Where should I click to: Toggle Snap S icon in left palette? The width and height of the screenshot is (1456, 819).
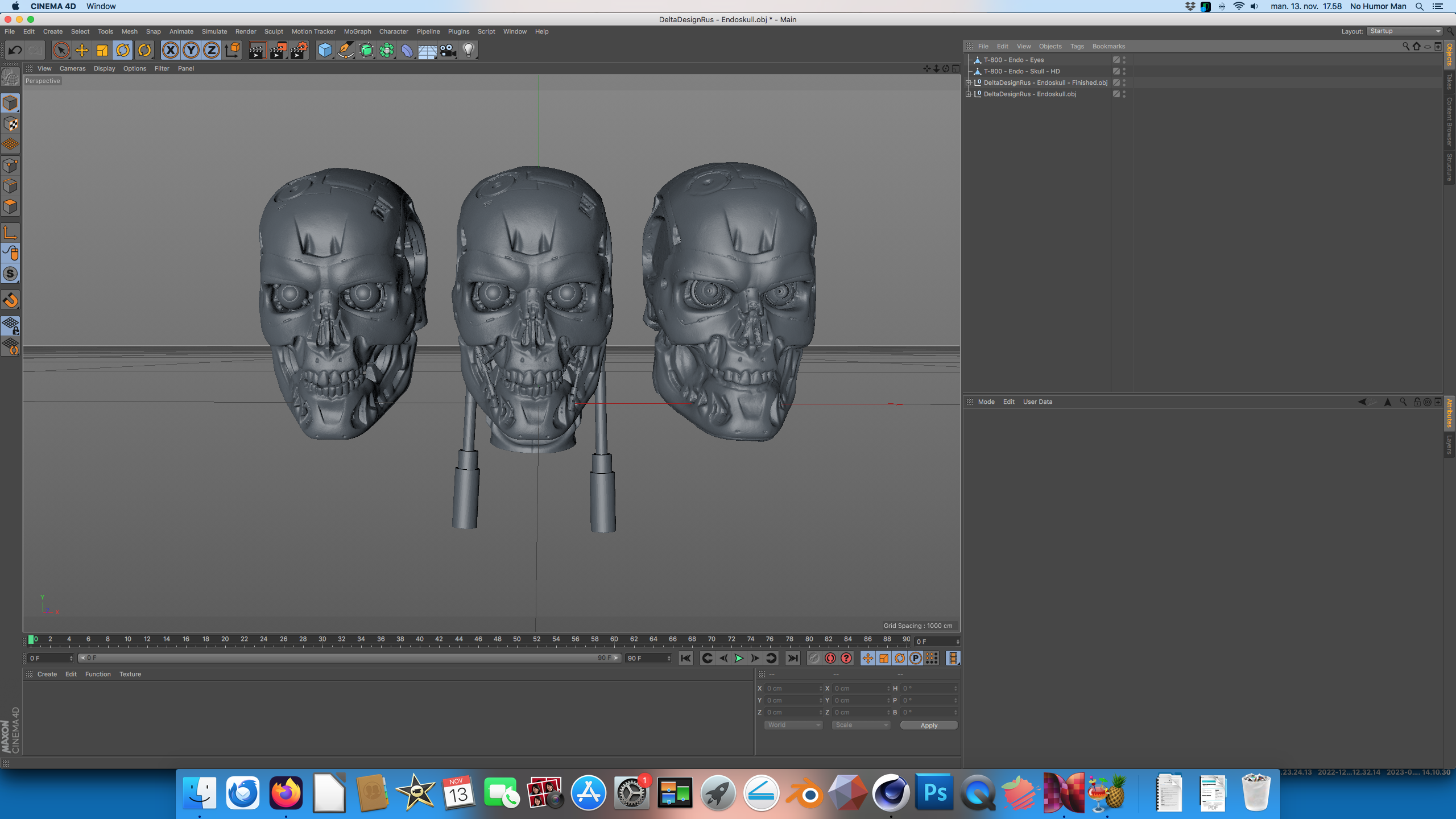[10, 274]
